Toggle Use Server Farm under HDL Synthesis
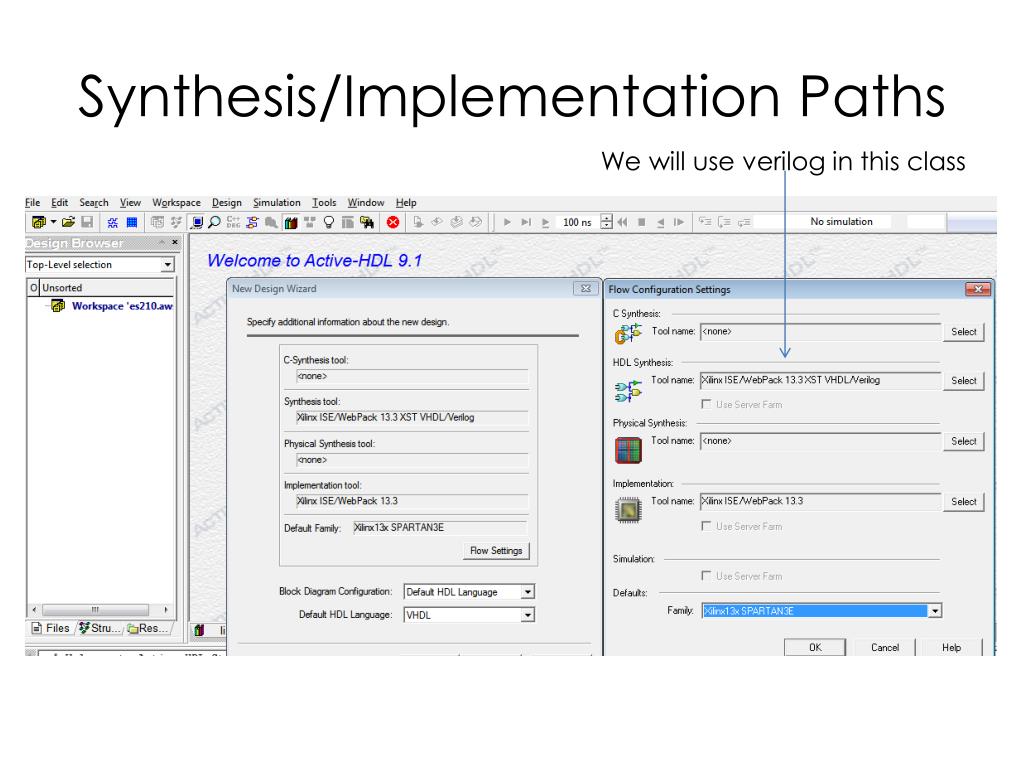The width and height of the screenshot is (1024, 768). pos(706,404)
